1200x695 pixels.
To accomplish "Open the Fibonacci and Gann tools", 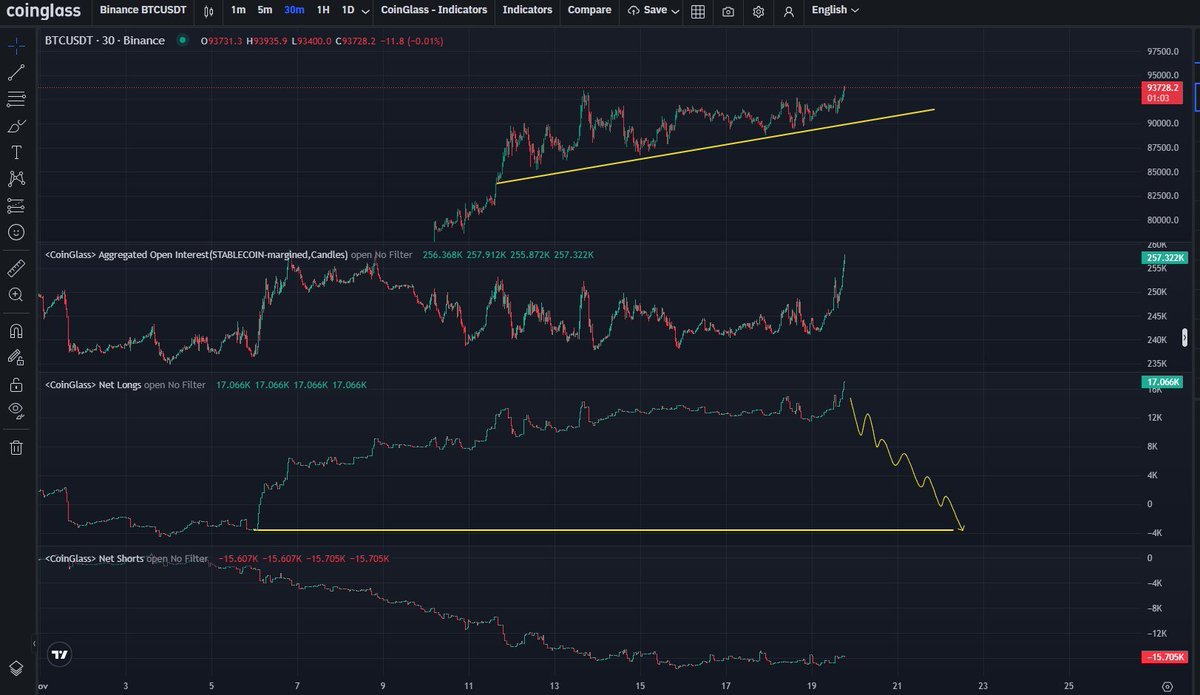I will coord(16,99).
